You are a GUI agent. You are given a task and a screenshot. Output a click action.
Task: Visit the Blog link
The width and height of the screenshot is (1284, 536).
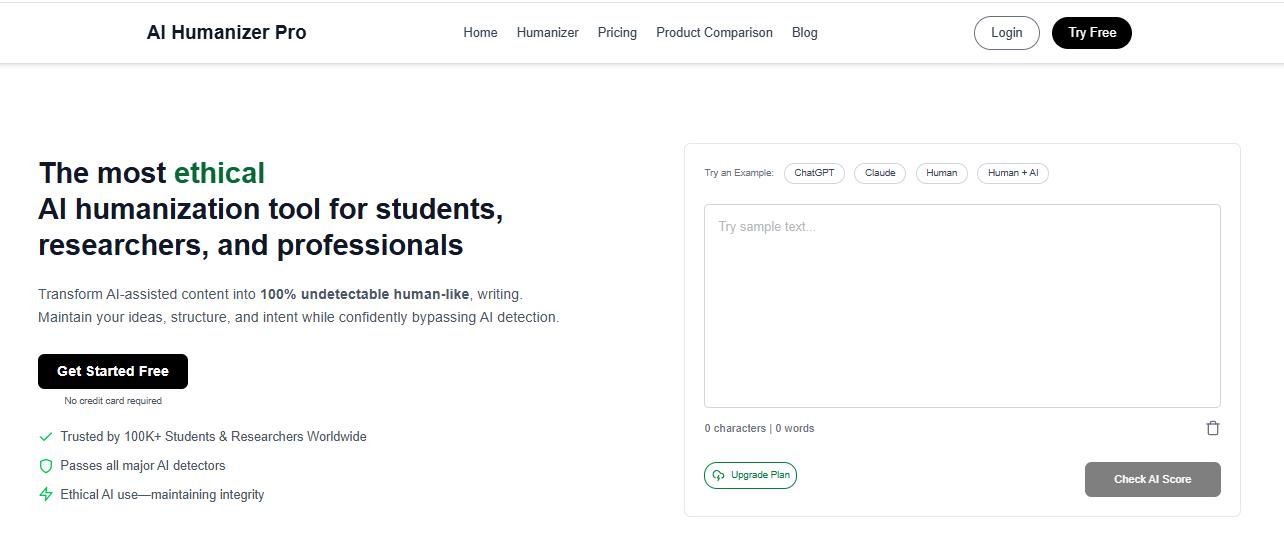pyautogui.click(x=804, y=33)
